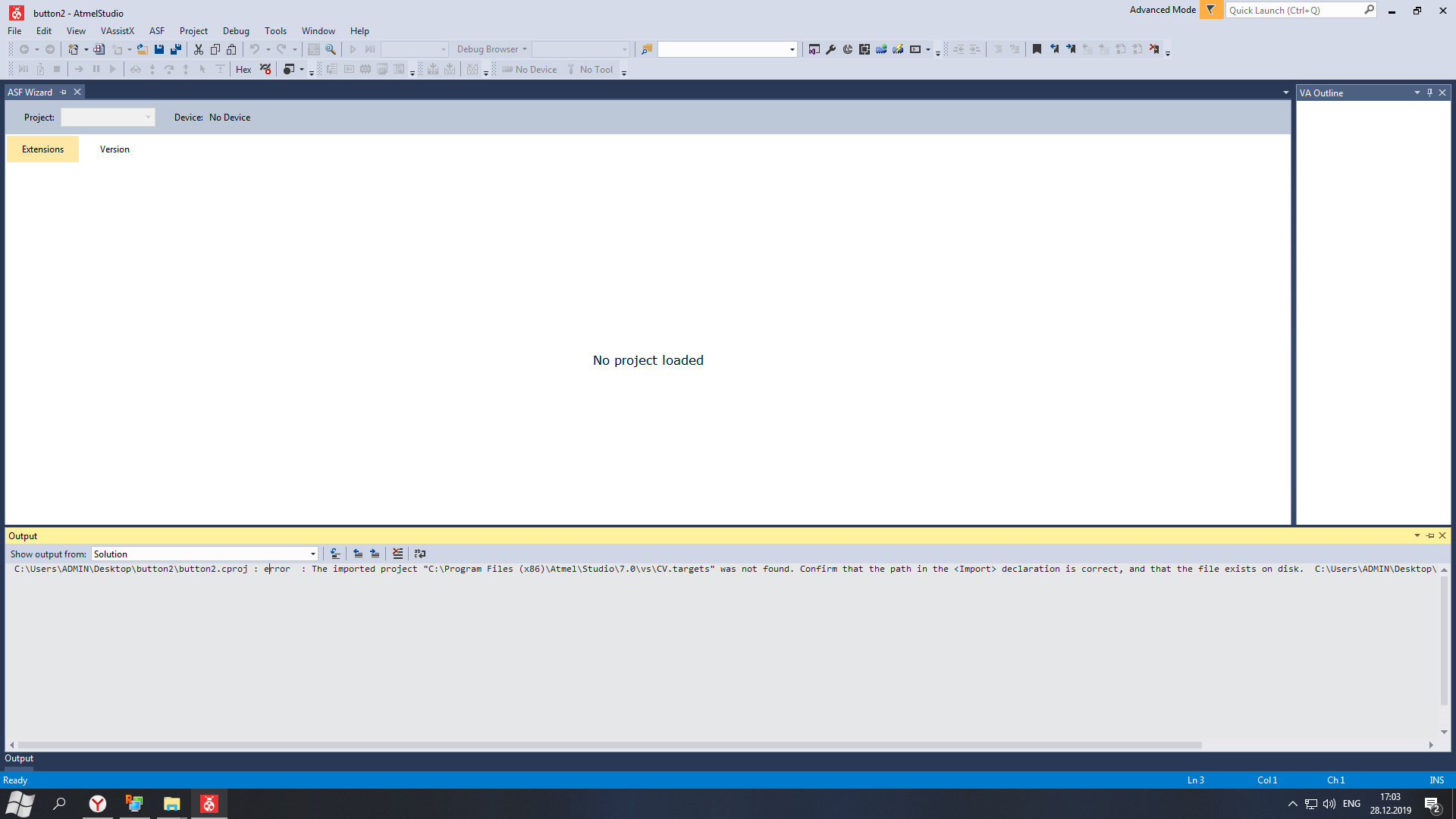Switch to the Version tab

[x=115, y=149]
